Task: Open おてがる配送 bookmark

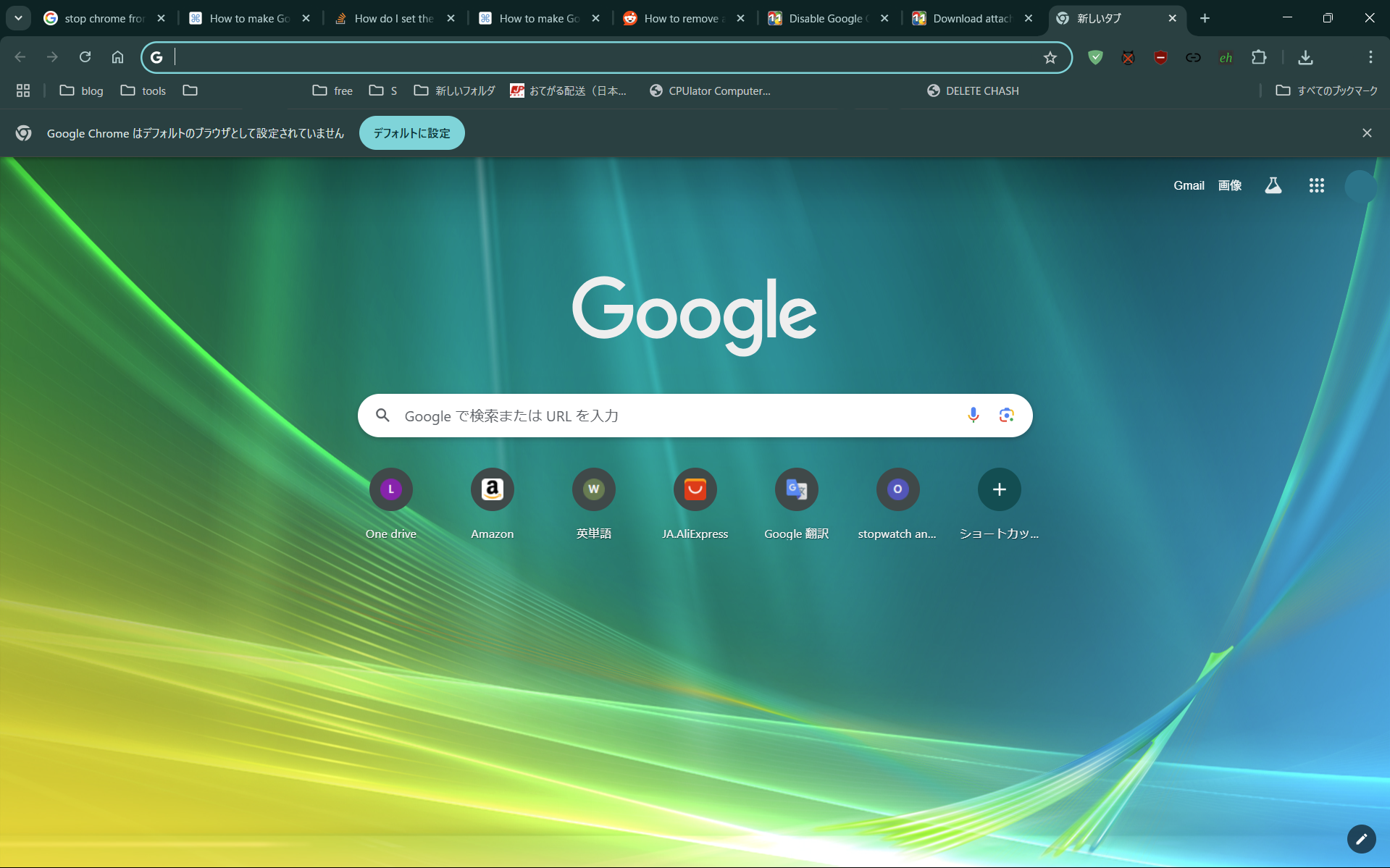Action: pos(568,90)
